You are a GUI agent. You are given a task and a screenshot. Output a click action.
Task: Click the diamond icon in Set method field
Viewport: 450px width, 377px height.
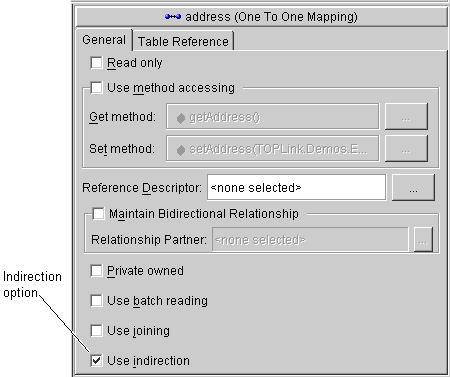click(180, 150)
